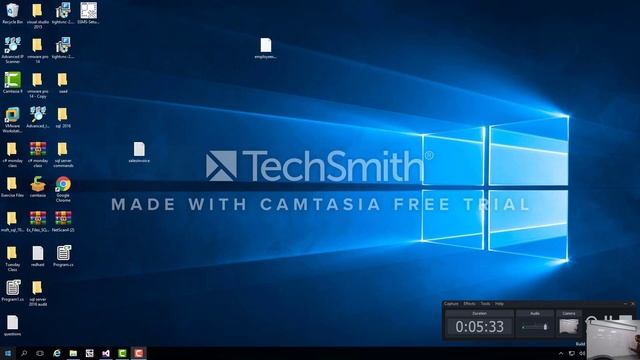Click the Camera preview thumbnail in recorder
Image resolution: width=640 pixels, height=360 pixels.
[x=569, y=327]
